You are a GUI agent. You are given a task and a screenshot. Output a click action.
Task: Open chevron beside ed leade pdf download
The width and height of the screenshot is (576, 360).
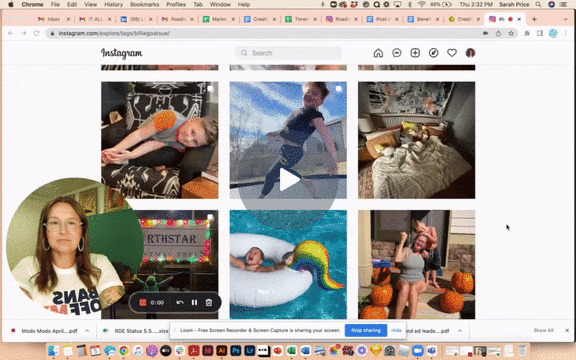click(460, 331)
